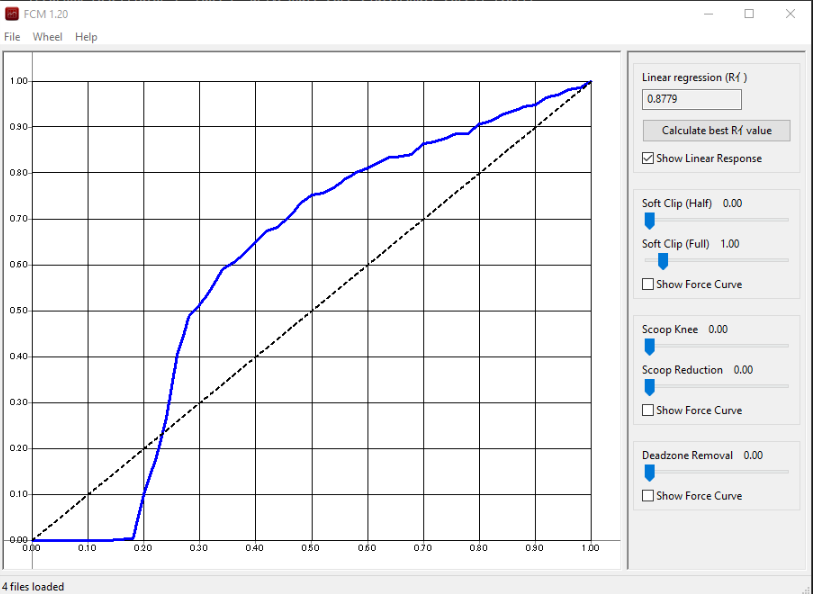
Task: Close the FCM window
Action: (x=790, y=14)
